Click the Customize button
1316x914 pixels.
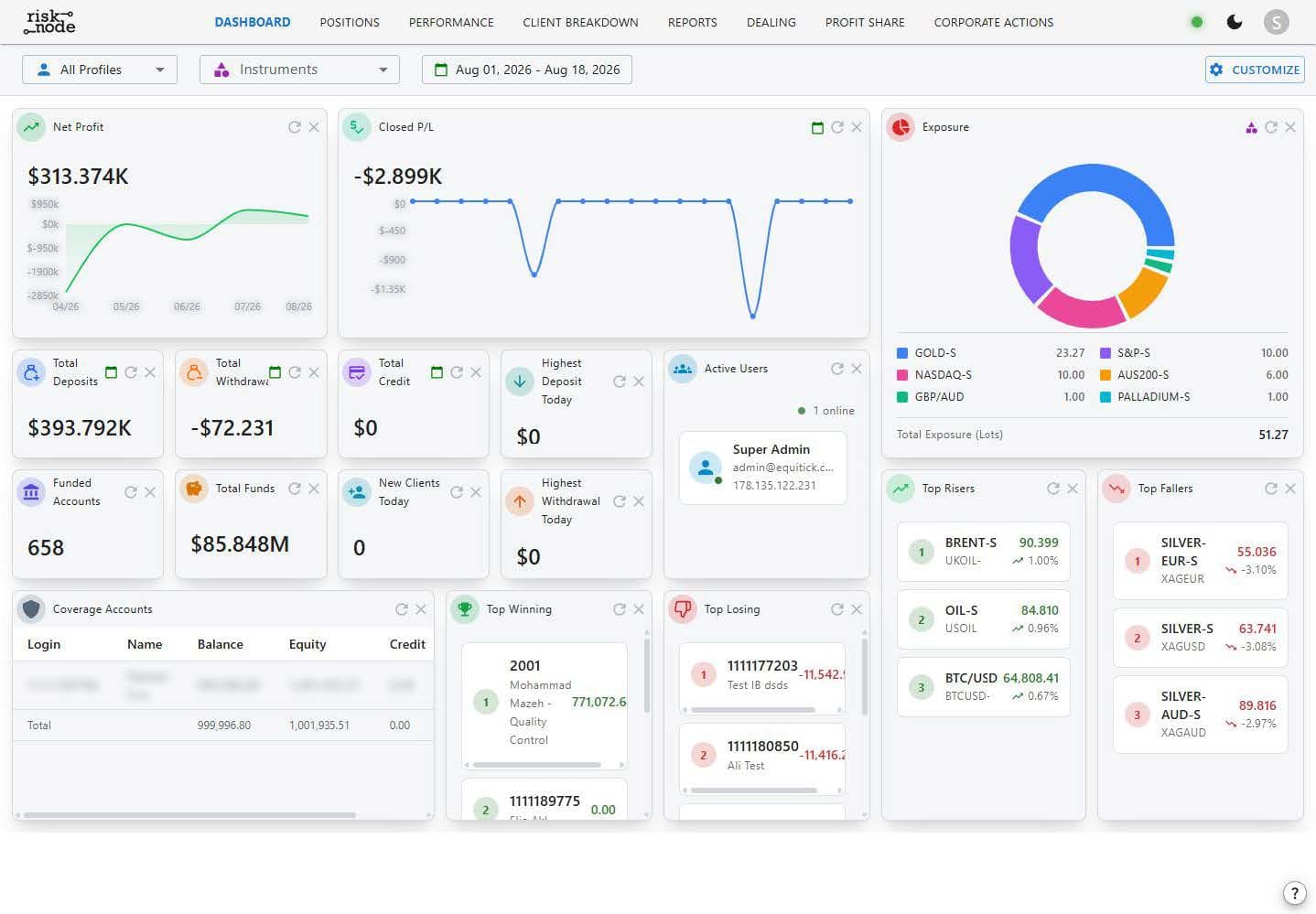pos(1255,70)
